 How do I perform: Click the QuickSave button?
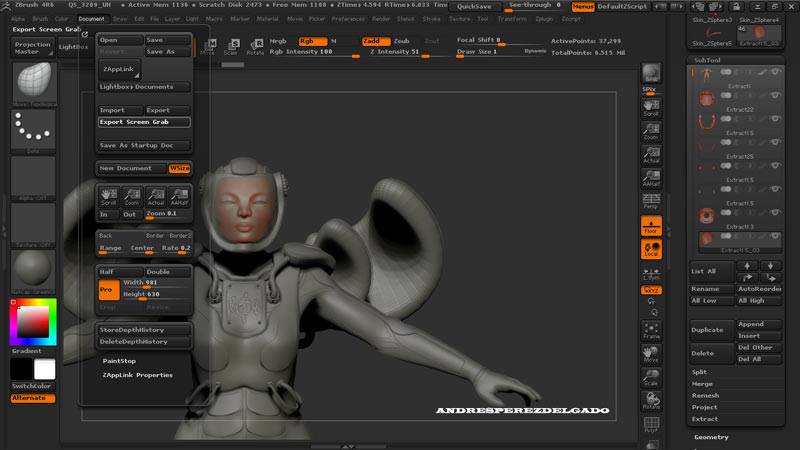tap(474, 7)
